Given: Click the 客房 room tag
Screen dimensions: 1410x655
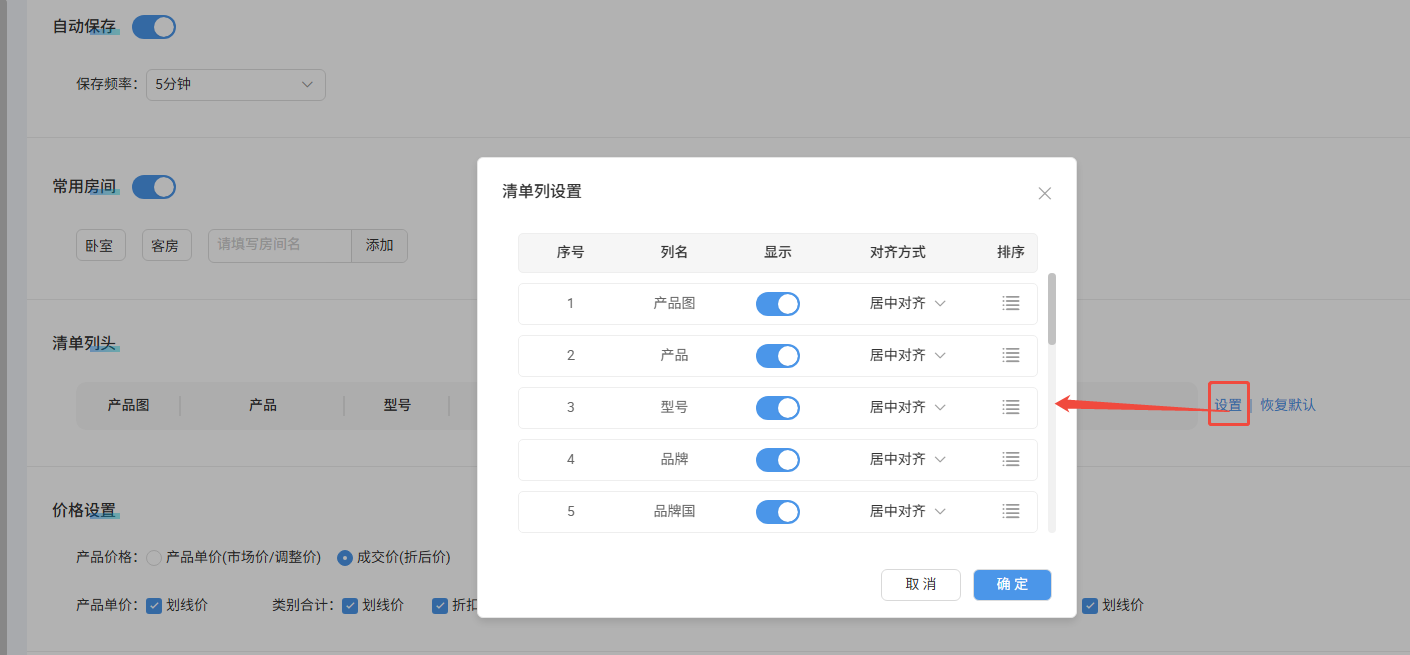Looking at the screenshot, I should pyautogui.click(x=166, y=246).
